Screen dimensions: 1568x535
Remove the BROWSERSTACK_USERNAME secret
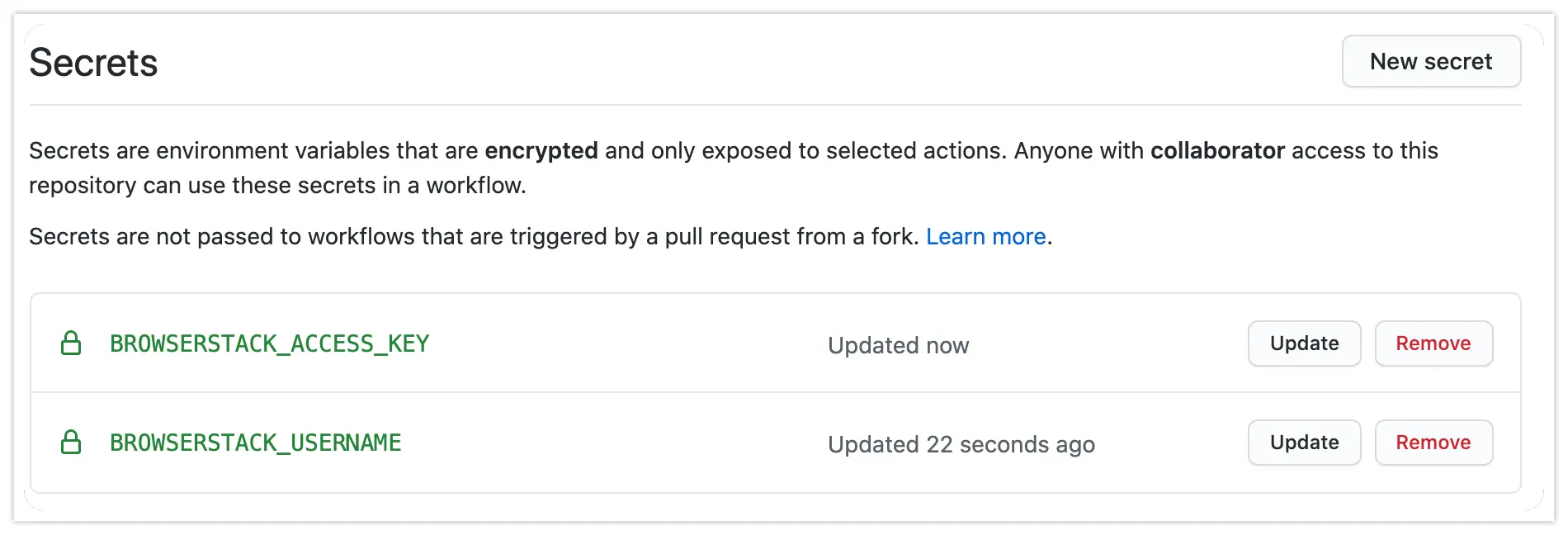[1433, 443]
